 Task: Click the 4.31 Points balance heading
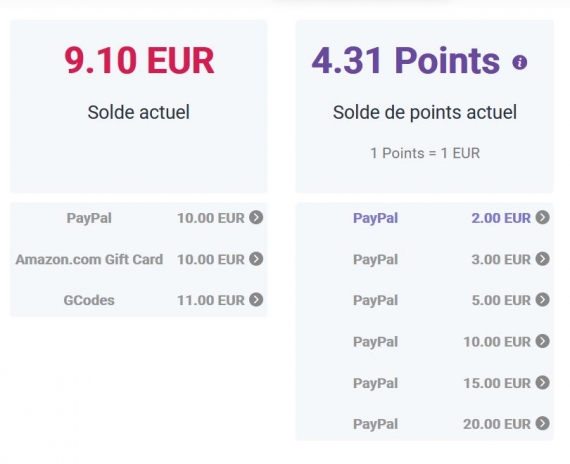coord(406,60)
